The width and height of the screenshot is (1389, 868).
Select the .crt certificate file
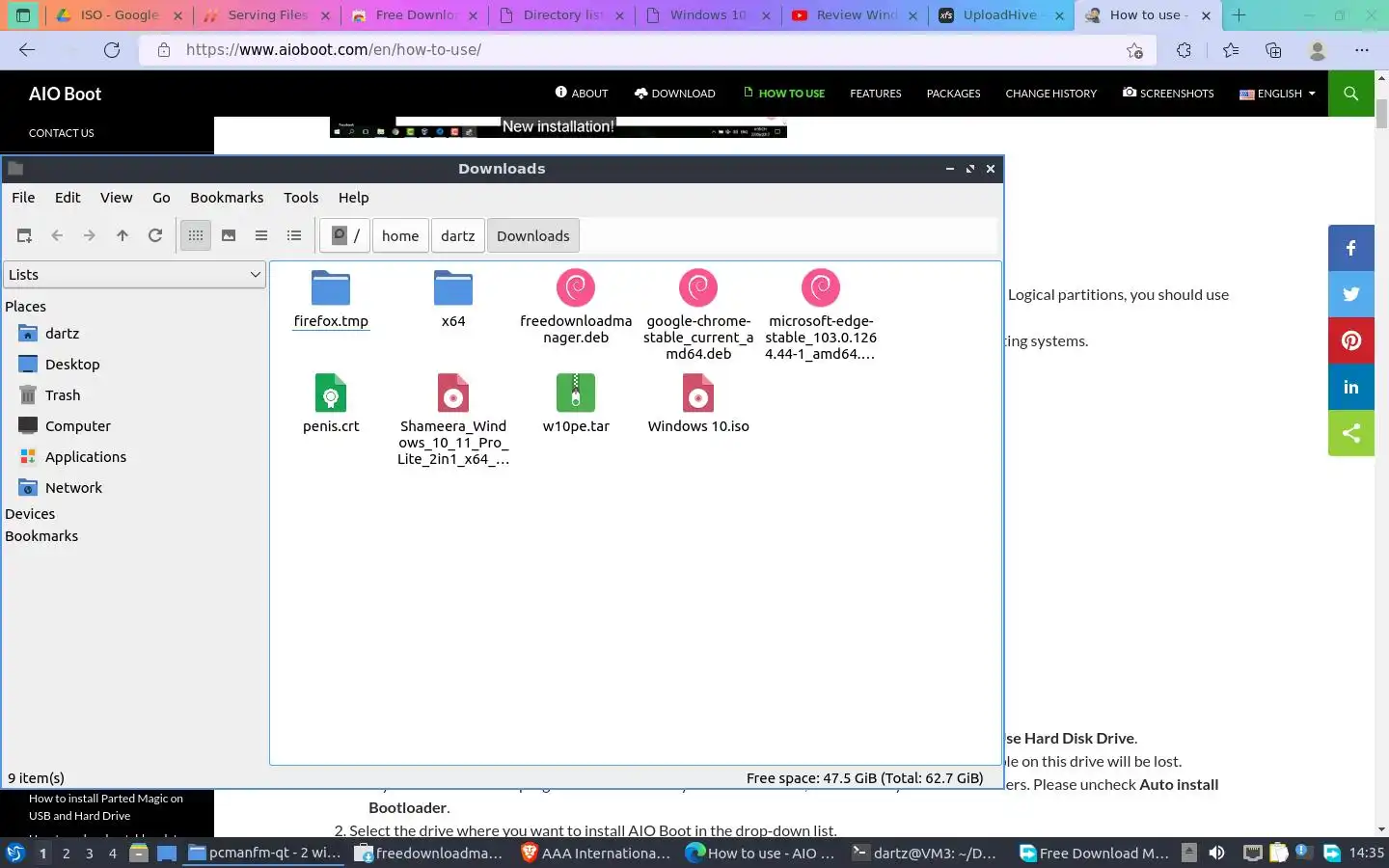pyautogui.click(x=331, y=404)
